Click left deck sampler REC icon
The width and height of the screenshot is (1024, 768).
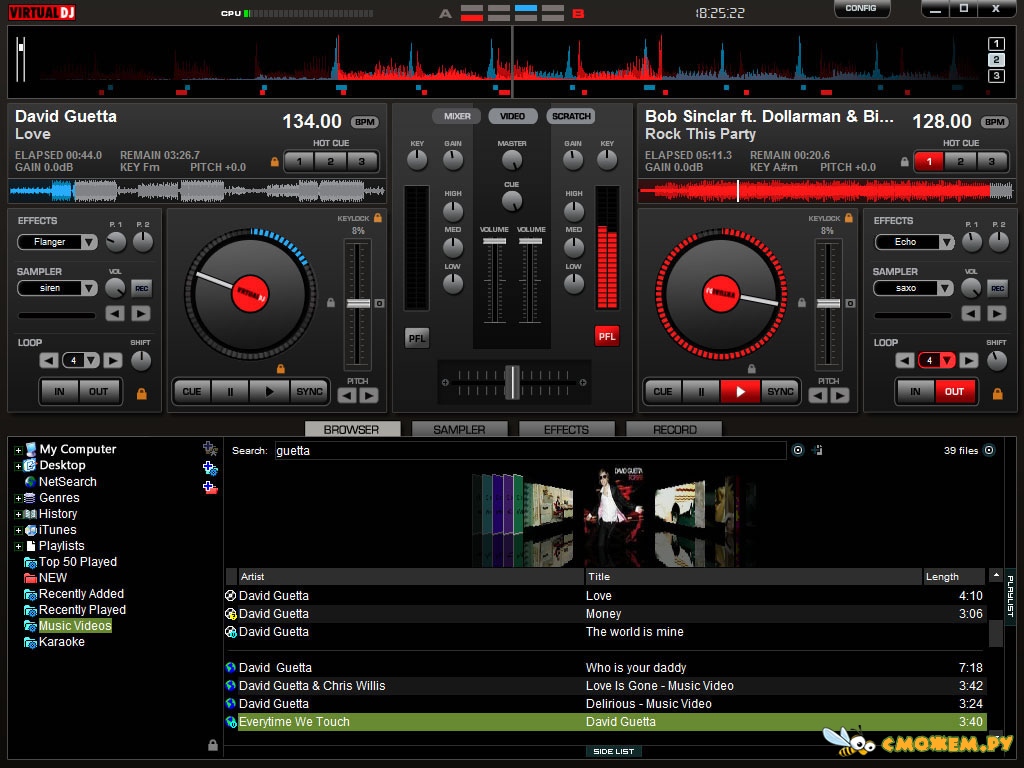141,288
